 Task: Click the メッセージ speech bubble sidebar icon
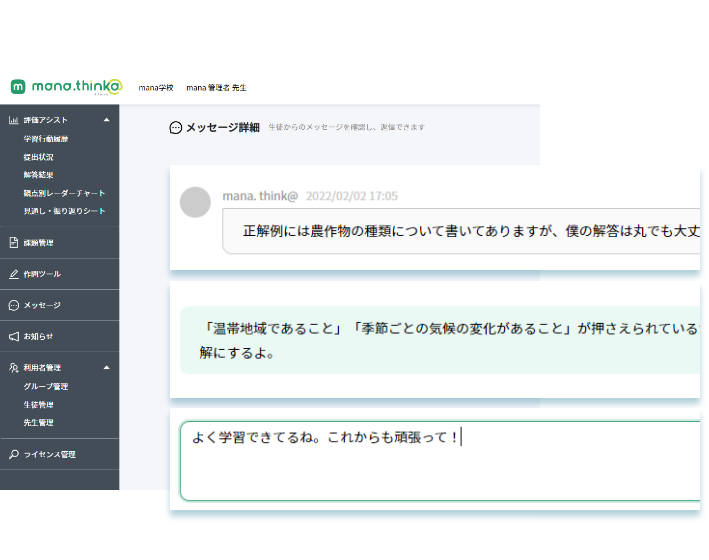point(13,305)
